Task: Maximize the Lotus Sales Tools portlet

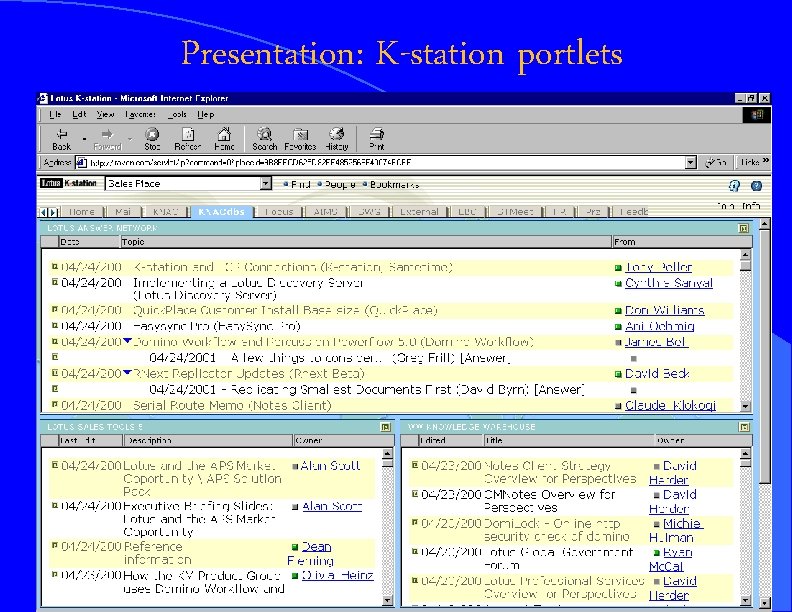Action: pos(385,427)
